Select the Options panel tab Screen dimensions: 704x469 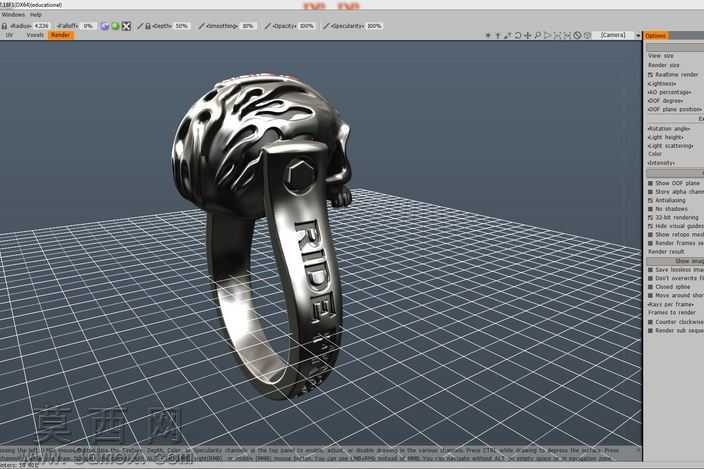click(x=656, y=36)
